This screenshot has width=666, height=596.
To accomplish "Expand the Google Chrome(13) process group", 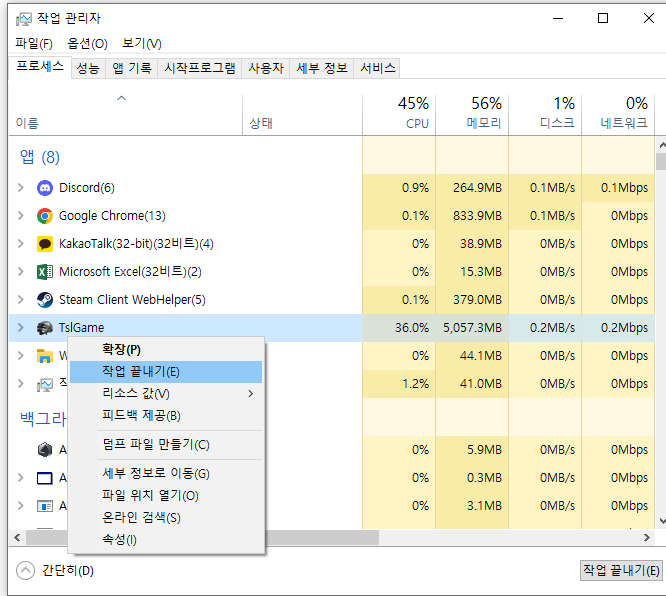I will [20, 216].
